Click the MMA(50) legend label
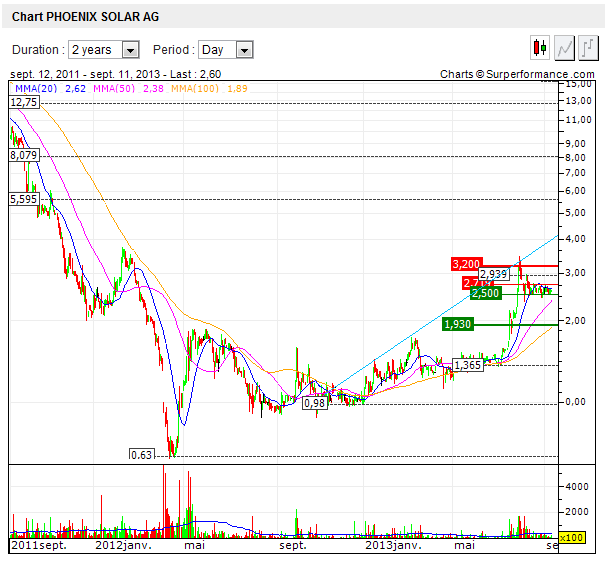This screenshot has width=605, height=561. [114, 88]
